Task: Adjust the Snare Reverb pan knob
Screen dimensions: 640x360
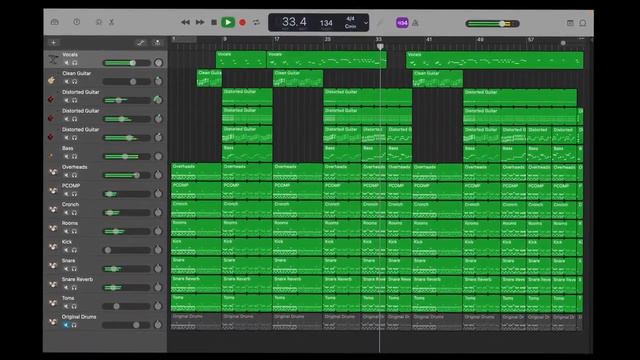Action: click(158, 287)
